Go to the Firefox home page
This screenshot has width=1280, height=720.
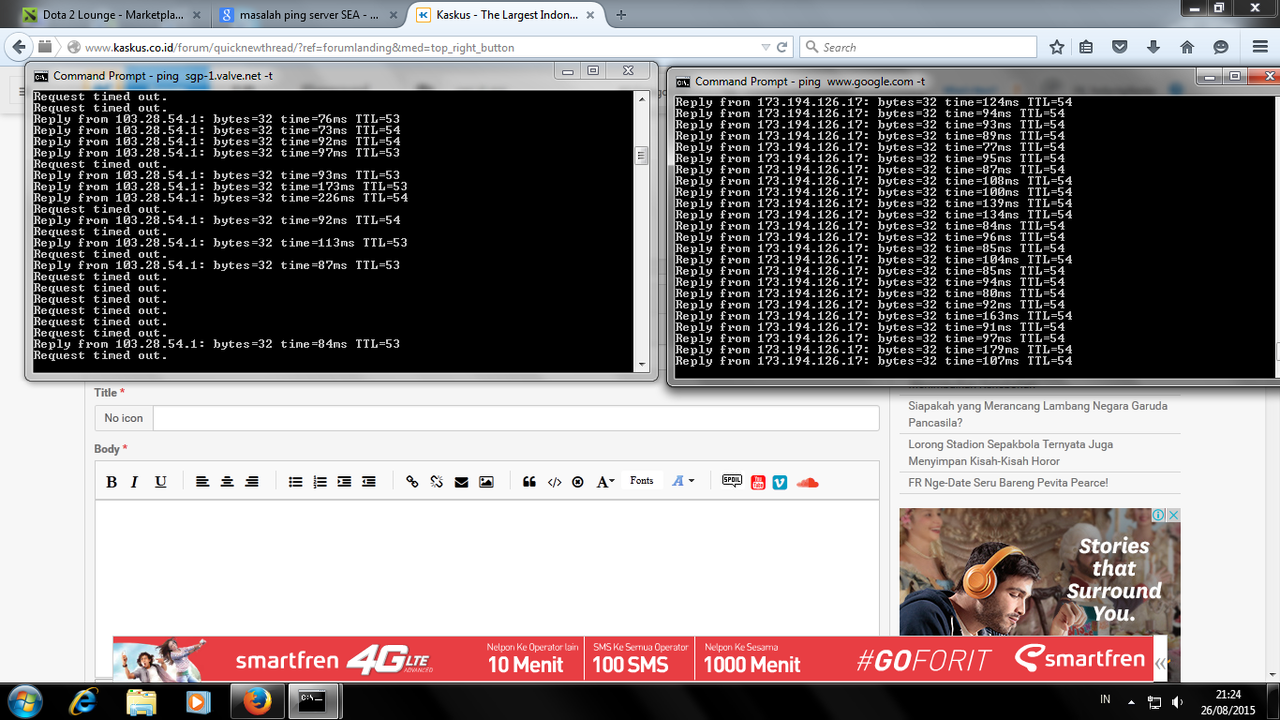click(x=1187, y=47)
